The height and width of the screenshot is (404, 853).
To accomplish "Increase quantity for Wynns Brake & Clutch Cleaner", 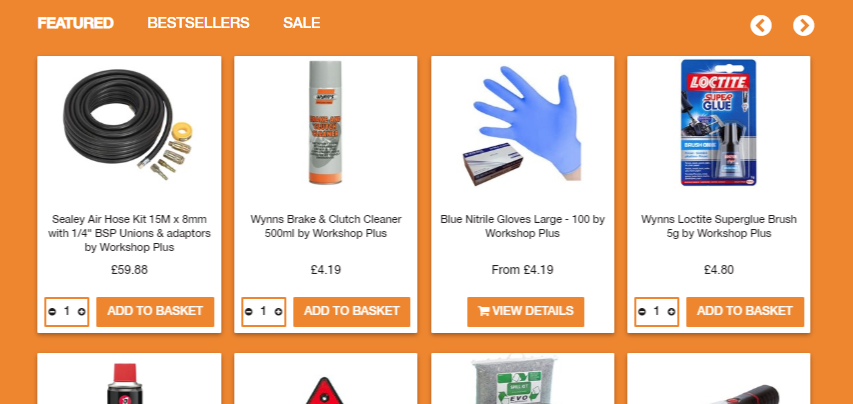I will point(279,312).
